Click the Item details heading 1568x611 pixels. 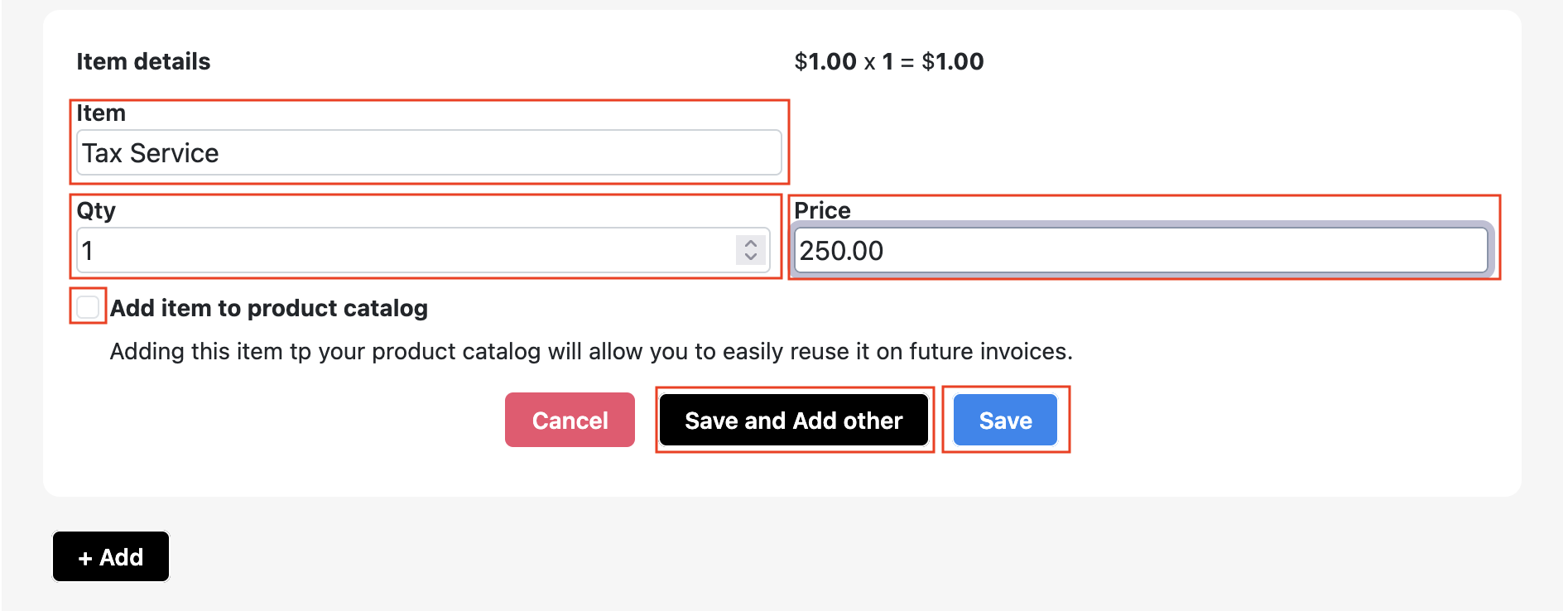(143, 62)
